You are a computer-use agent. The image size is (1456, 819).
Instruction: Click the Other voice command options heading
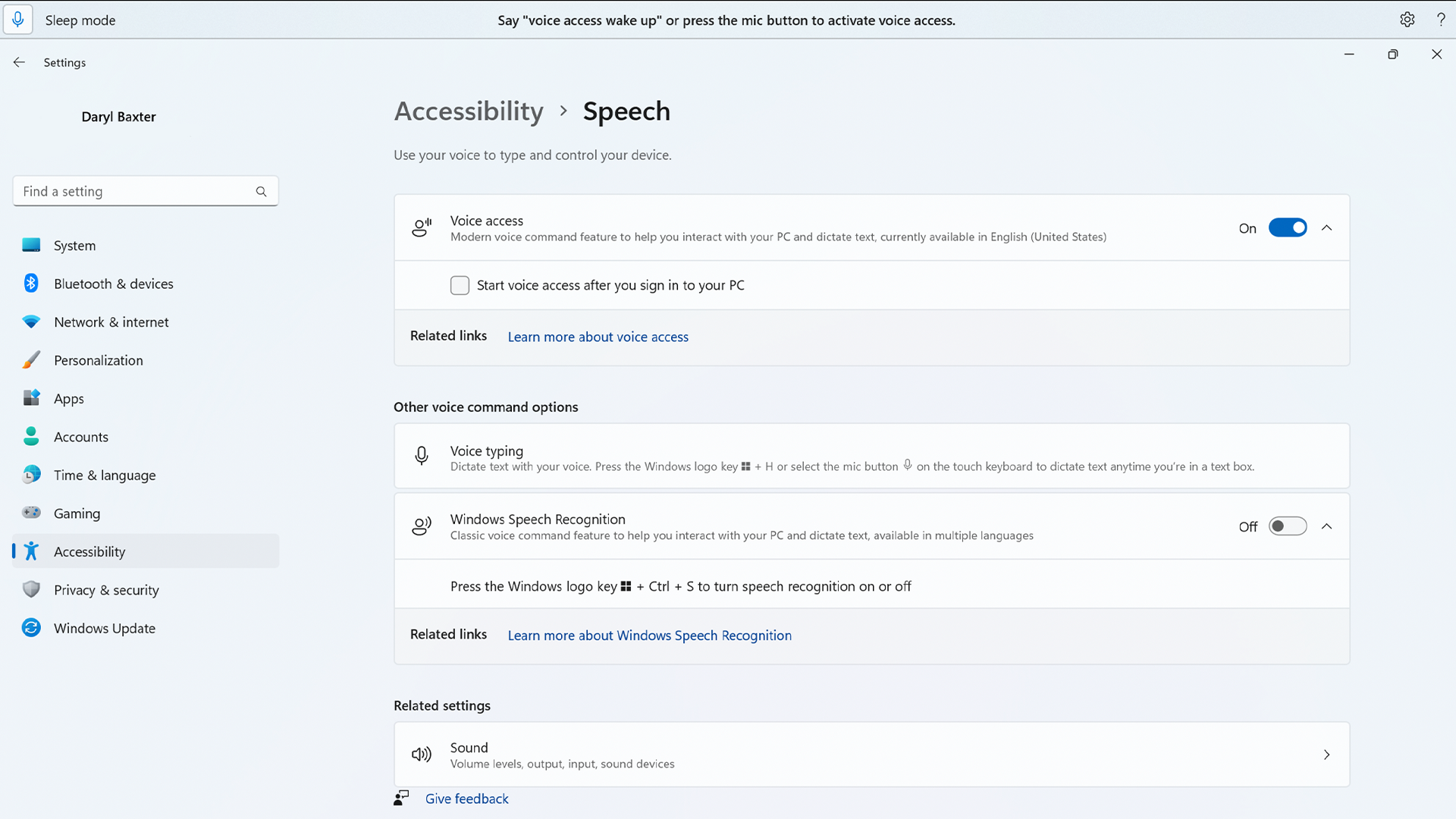(485, 407)
